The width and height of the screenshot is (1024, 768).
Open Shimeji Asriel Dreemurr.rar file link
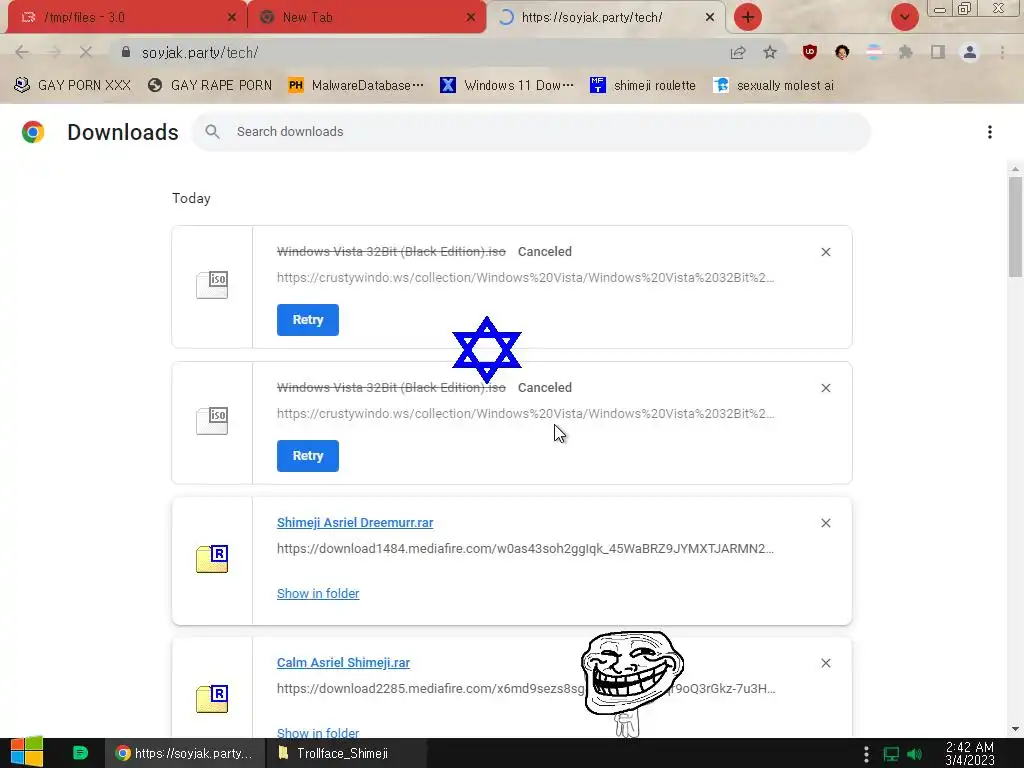[355, 522]
